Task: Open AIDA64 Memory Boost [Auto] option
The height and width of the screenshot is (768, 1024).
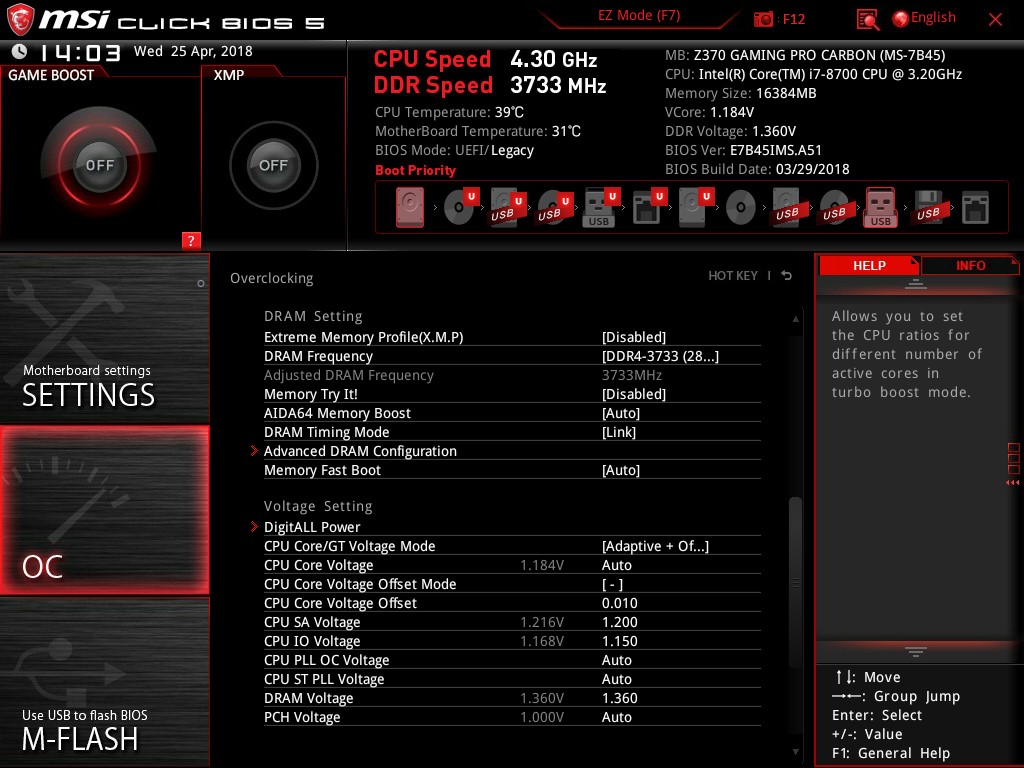Action: 512,413
